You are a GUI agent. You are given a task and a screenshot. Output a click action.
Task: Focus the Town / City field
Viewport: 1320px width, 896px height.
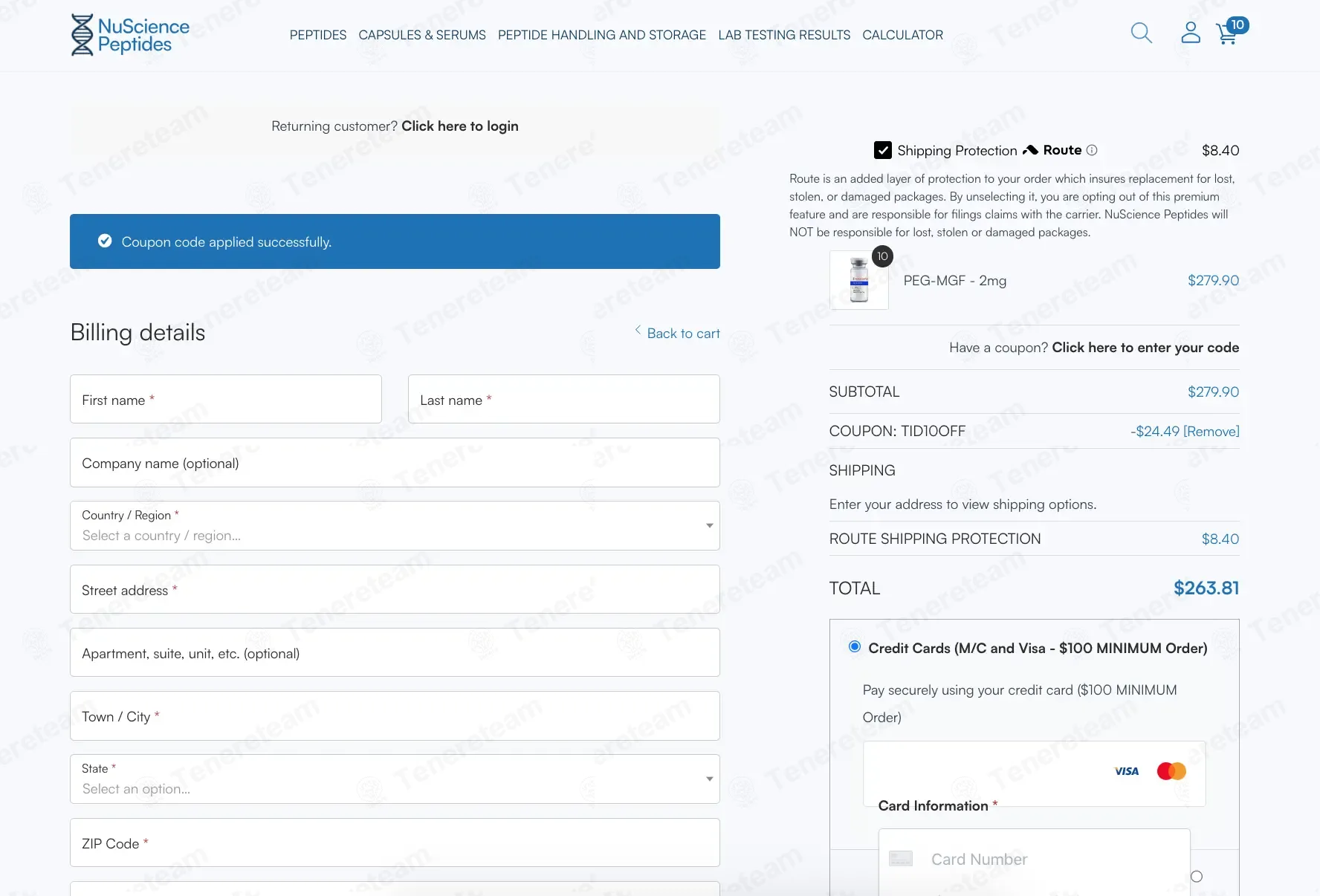pos(395,715)
